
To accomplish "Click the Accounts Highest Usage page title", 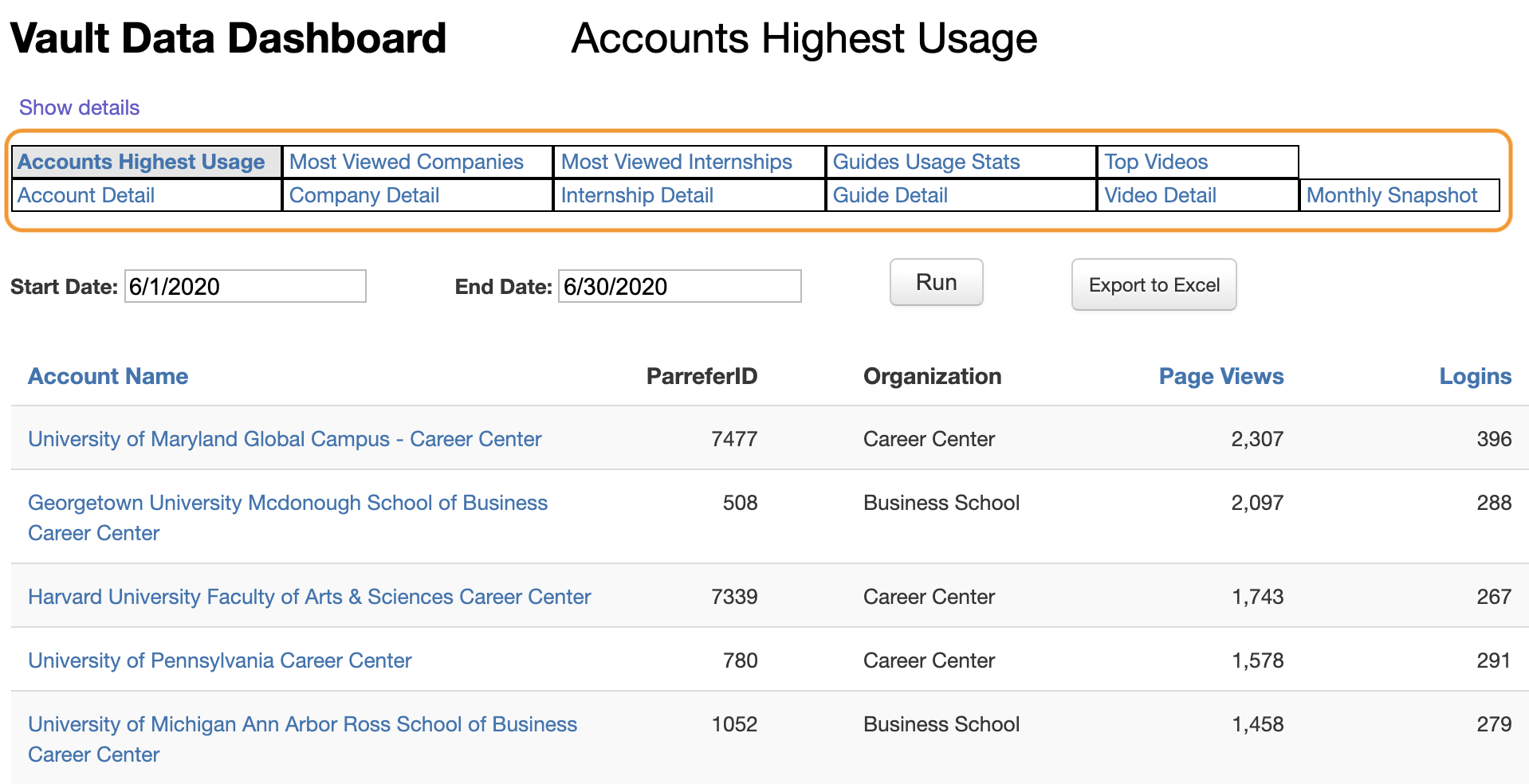I will tap(804, 38).
